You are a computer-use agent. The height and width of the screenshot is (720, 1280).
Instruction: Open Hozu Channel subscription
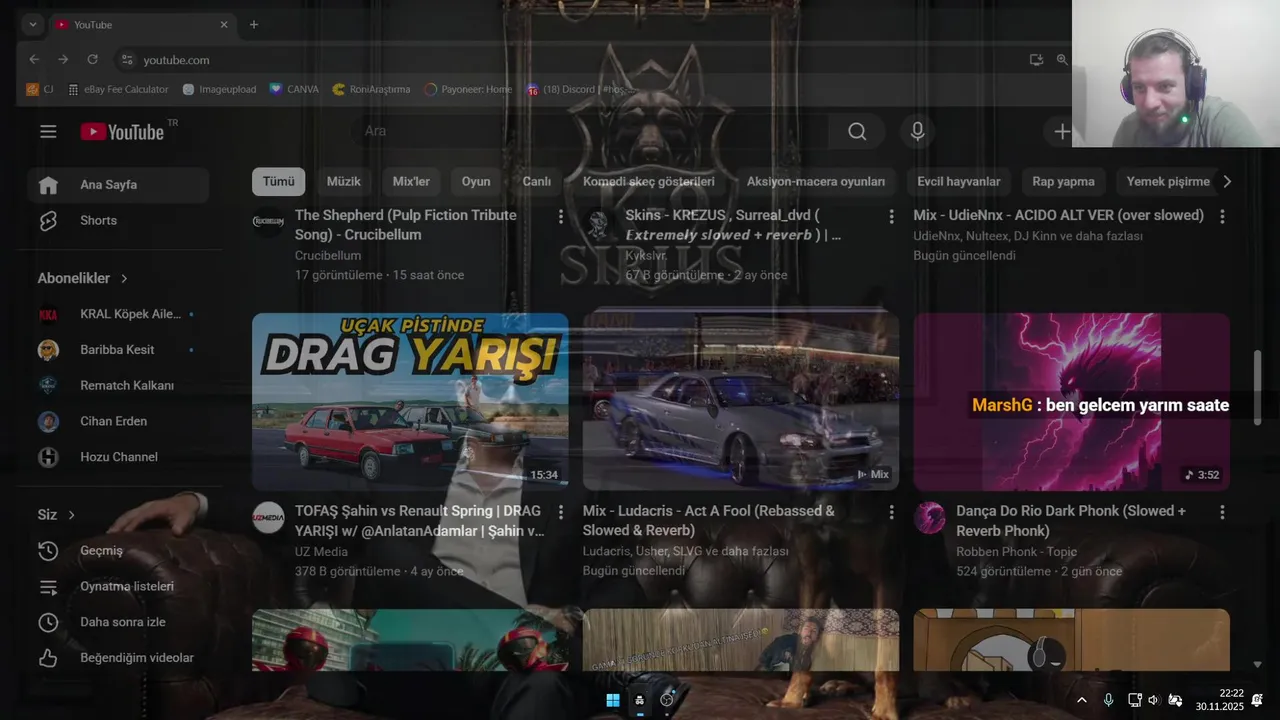119,457
